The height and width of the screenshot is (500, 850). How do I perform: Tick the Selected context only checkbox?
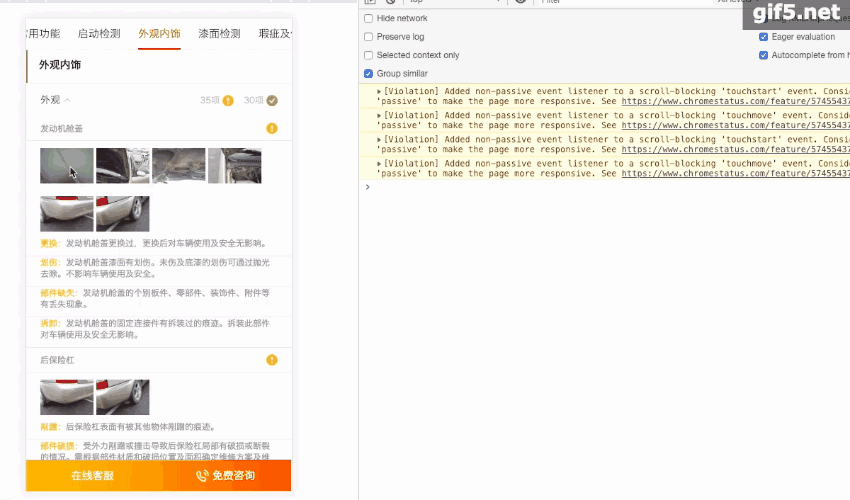[x=369, y=55]
